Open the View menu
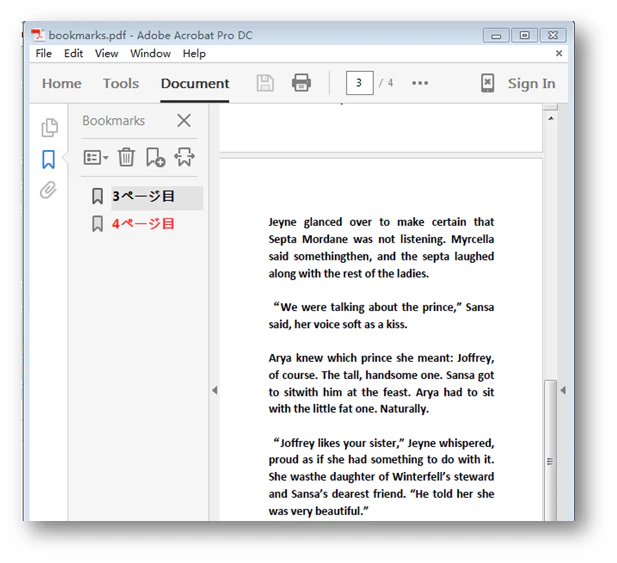Image resolution: width=617 pixels, height=563 pixels. point(106,53)
